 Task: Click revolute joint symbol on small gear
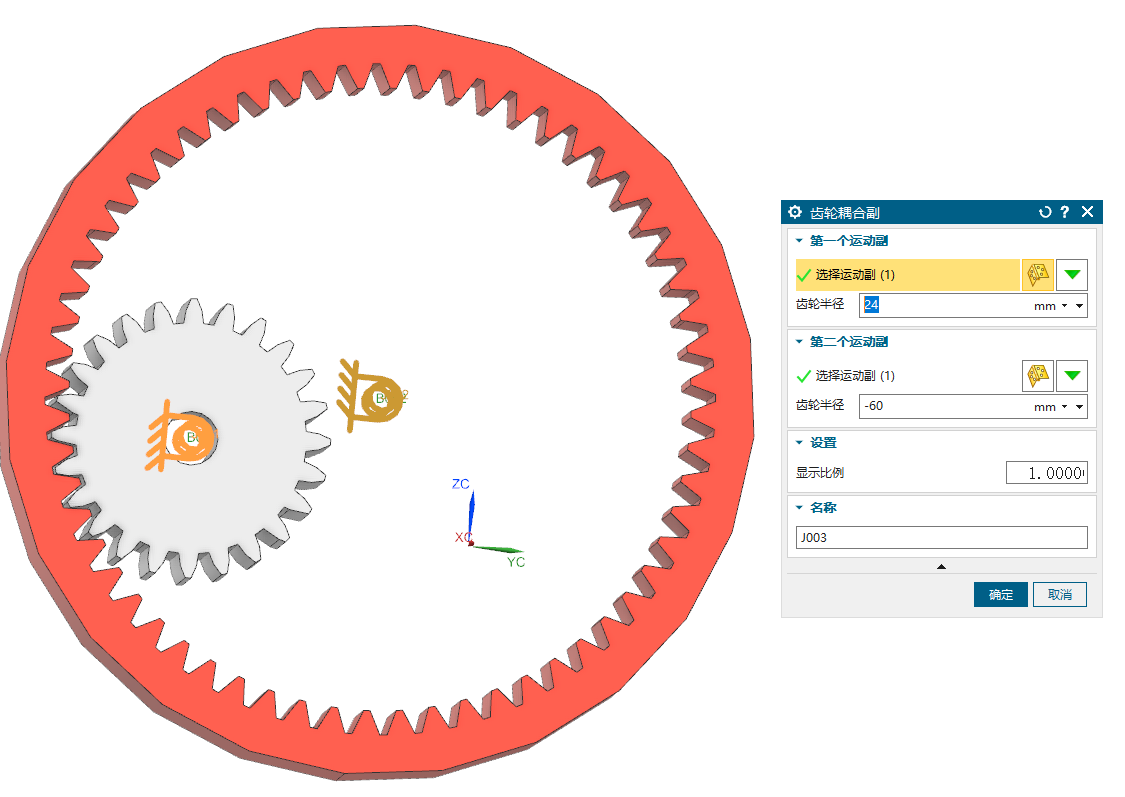[x=178, y=438]
